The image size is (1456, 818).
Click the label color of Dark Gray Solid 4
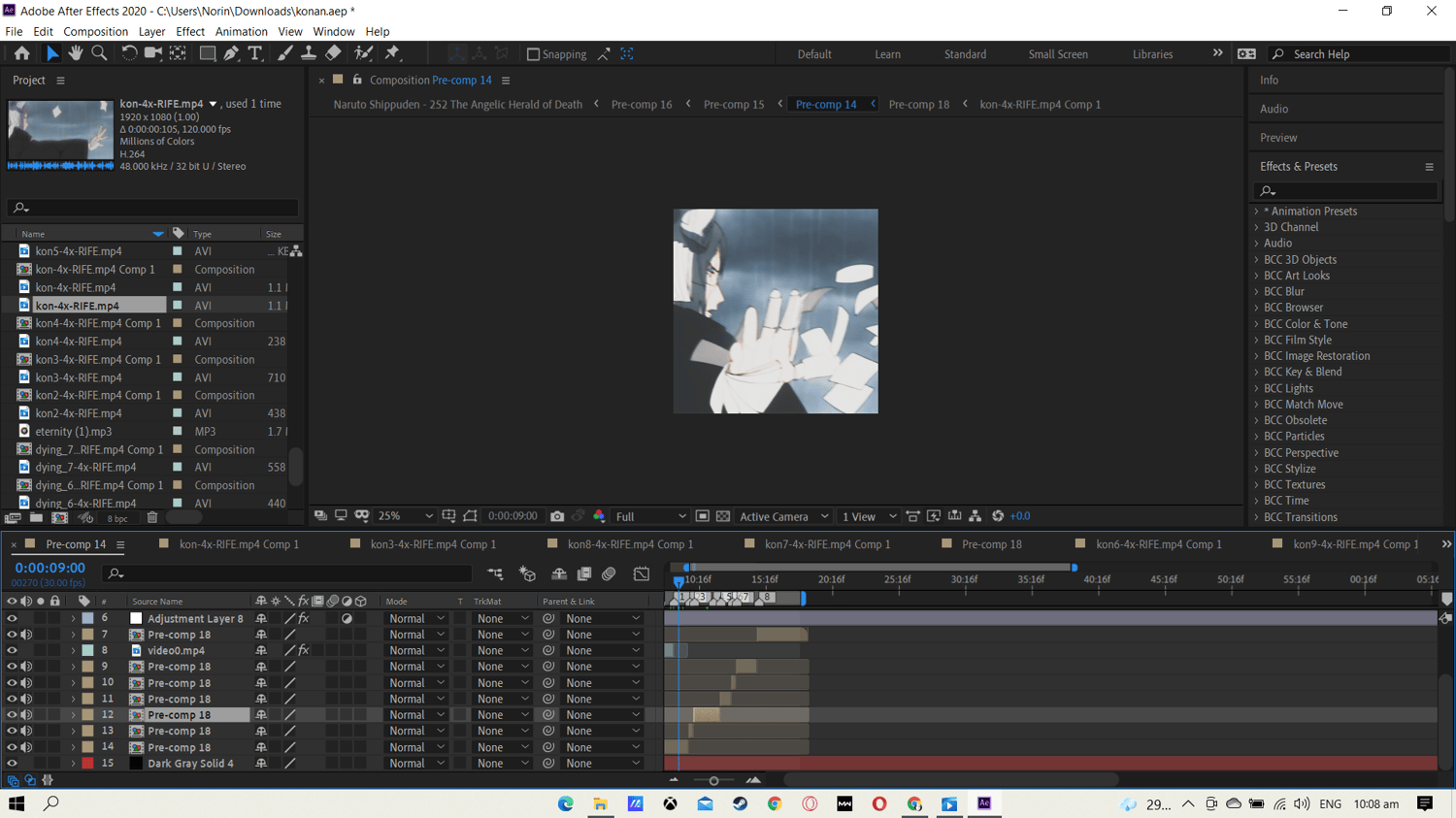coord(87,764)
